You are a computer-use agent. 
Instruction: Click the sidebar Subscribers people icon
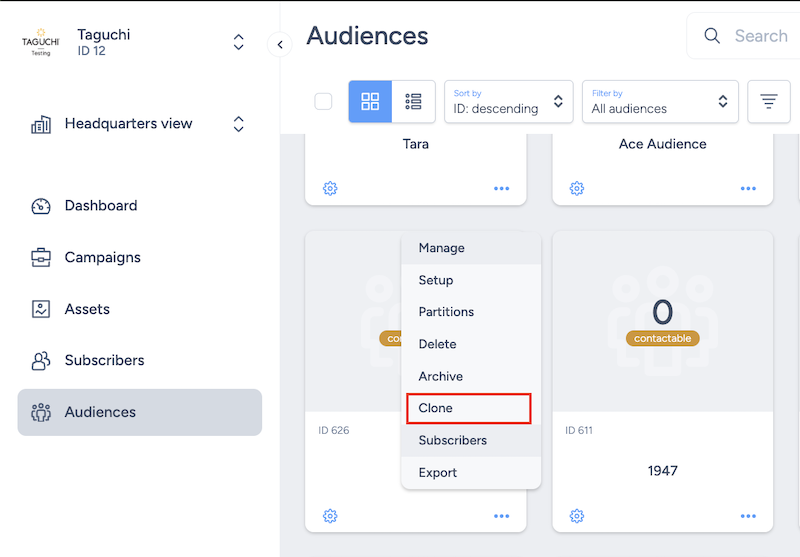pyautogui.click(x=41, y=361)
